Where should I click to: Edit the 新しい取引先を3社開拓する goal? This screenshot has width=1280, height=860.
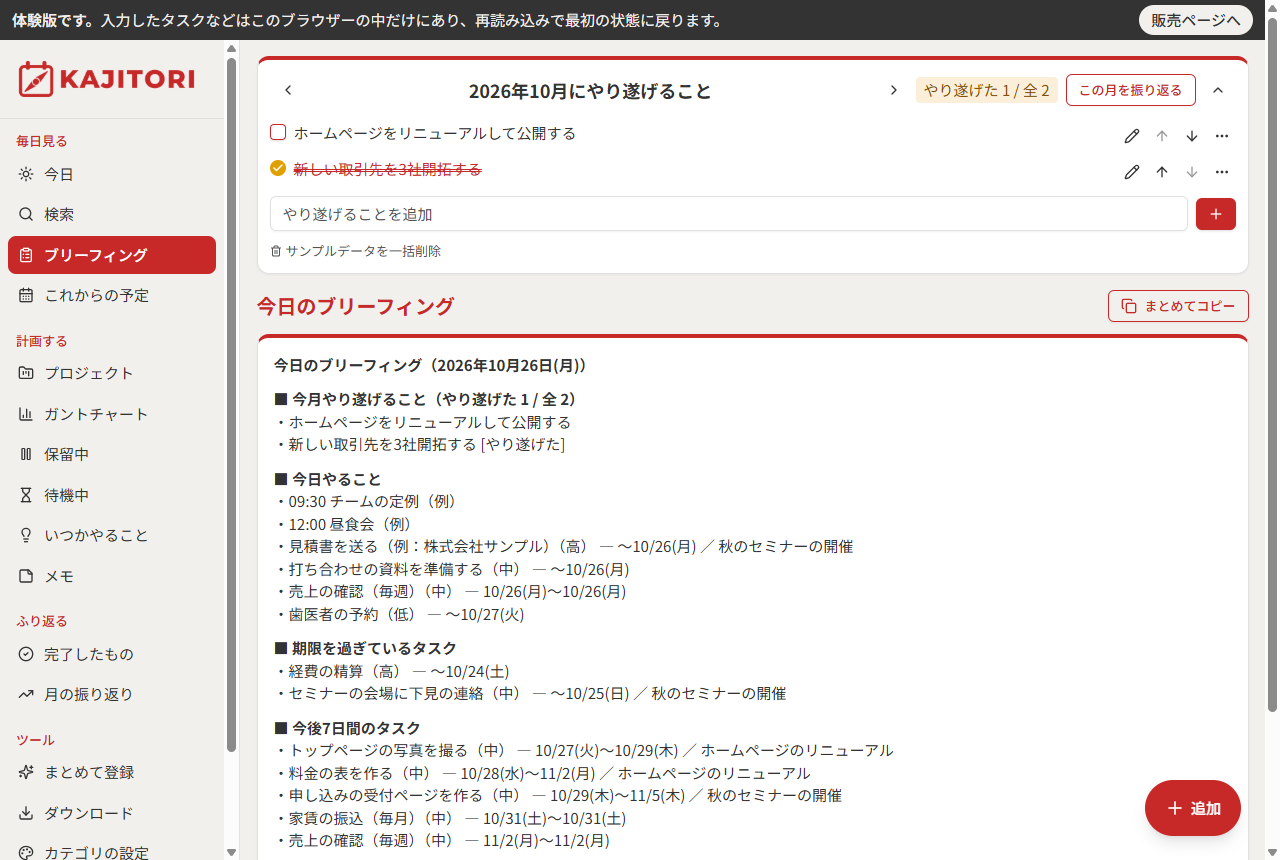pyautogui.click(x=1132, y=172)
